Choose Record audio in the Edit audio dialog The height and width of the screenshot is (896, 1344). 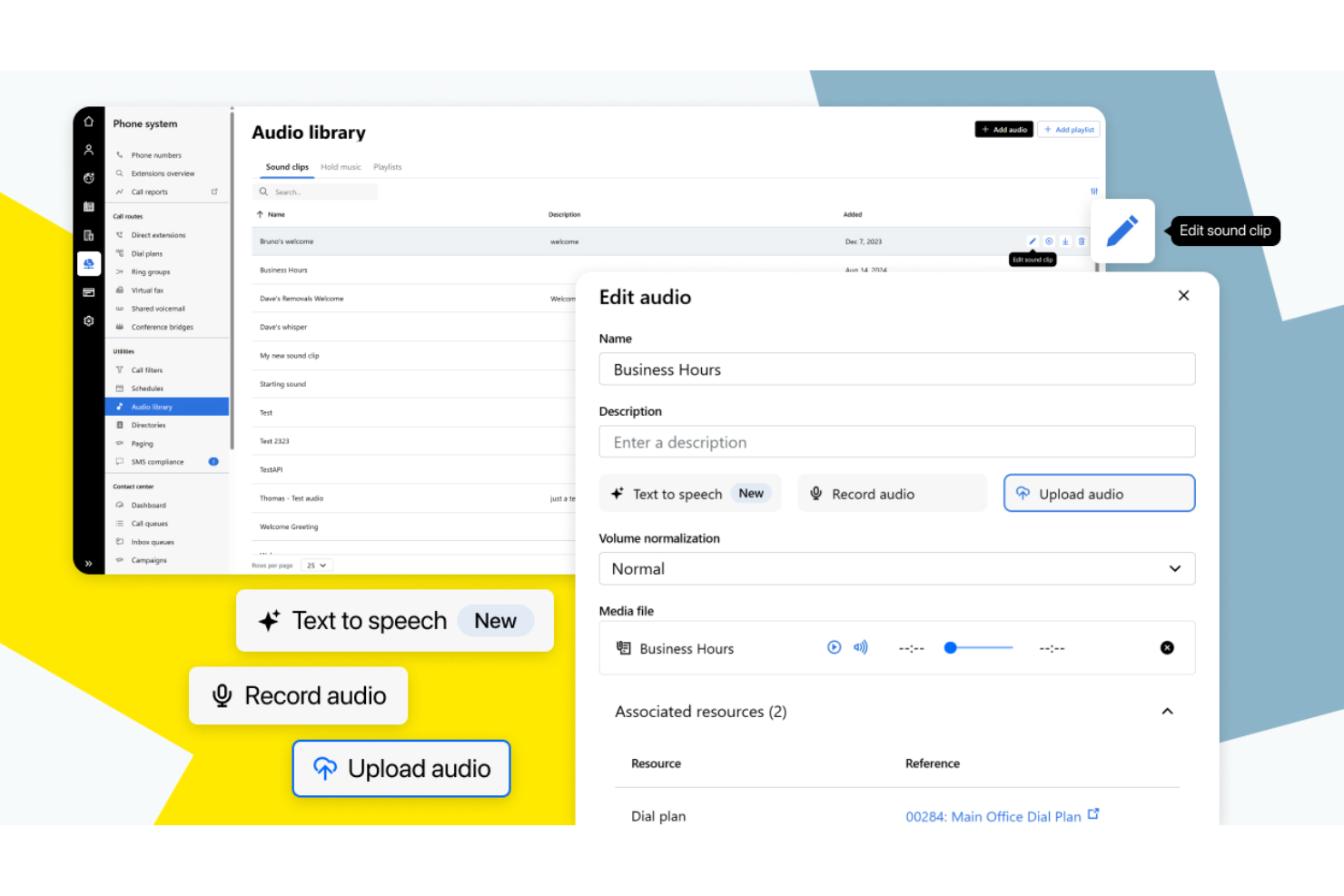[892, 493]
